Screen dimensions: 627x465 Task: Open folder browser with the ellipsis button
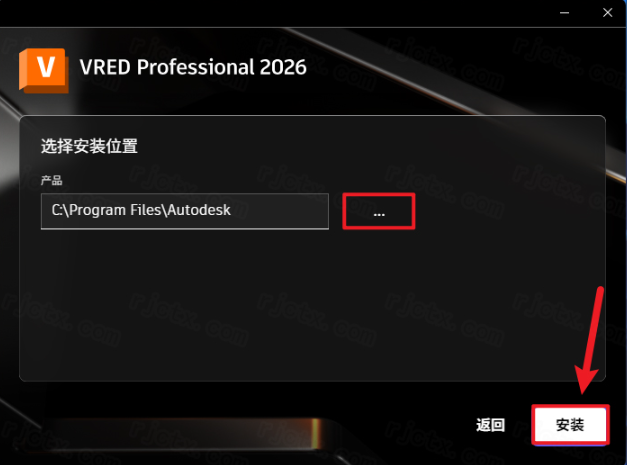[379, 212]
